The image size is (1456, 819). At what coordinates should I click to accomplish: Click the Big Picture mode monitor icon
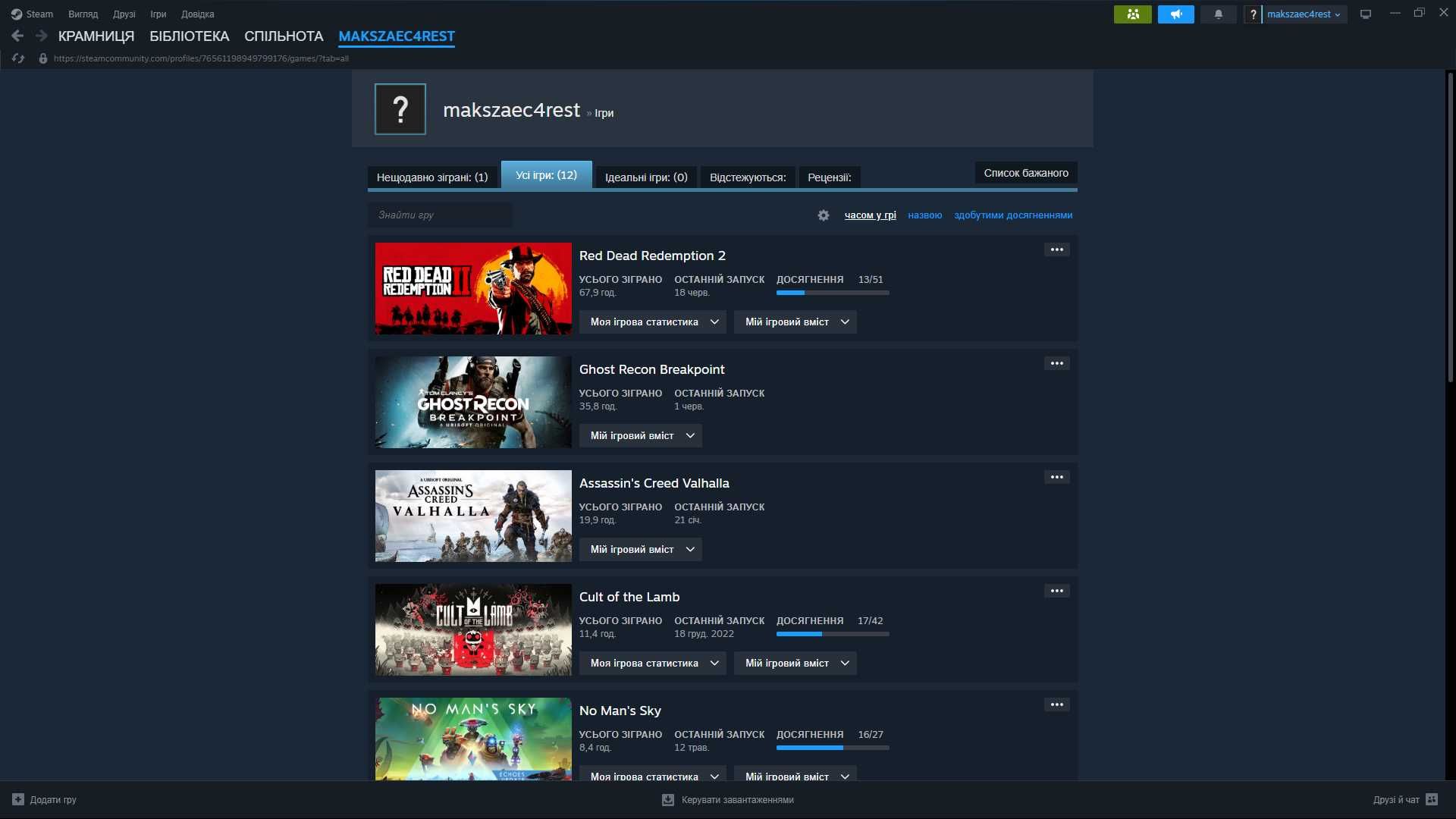(1365, 14)
